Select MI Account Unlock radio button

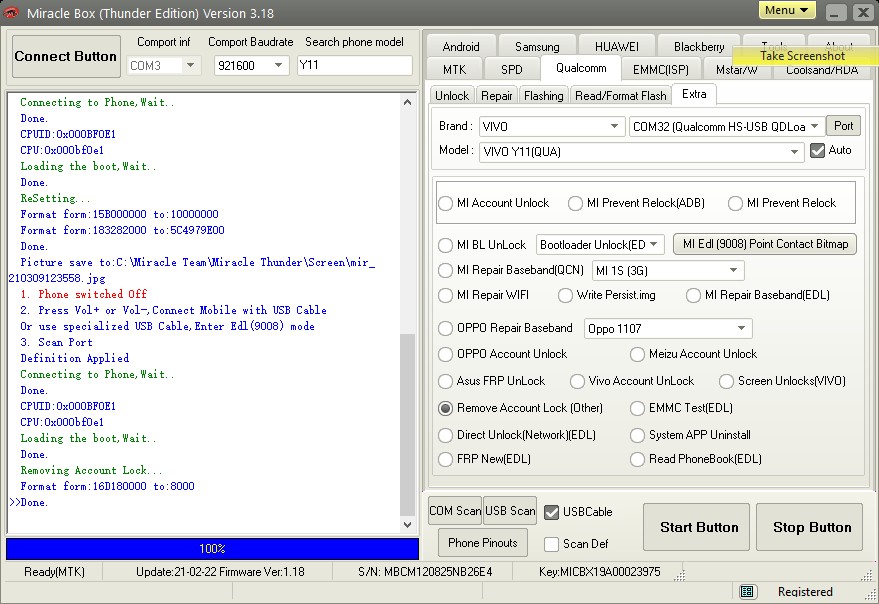point(445,203)
